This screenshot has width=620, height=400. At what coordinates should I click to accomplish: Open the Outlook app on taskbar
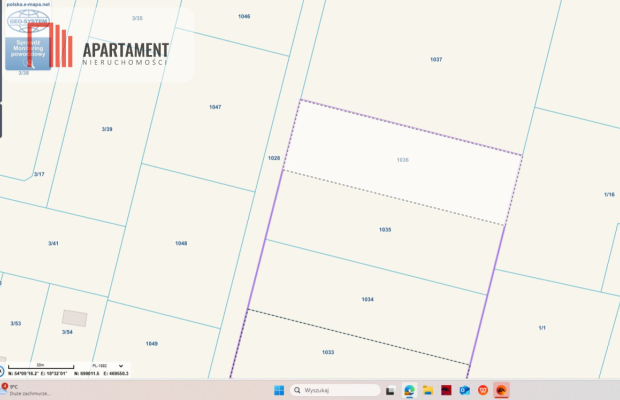point(465,390)
